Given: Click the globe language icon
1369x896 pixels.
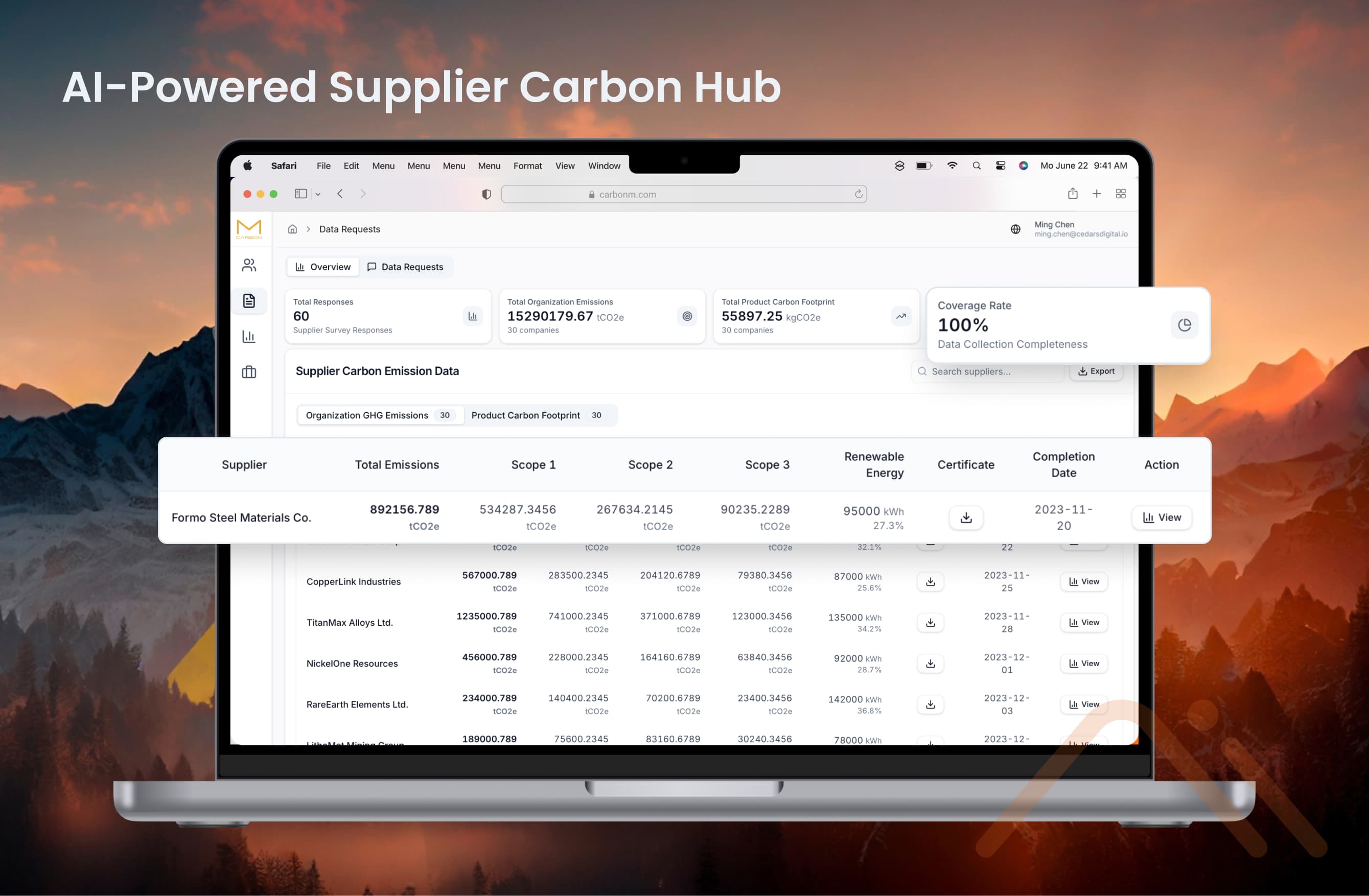Looking at the screenshot, I should point(1015,229).
